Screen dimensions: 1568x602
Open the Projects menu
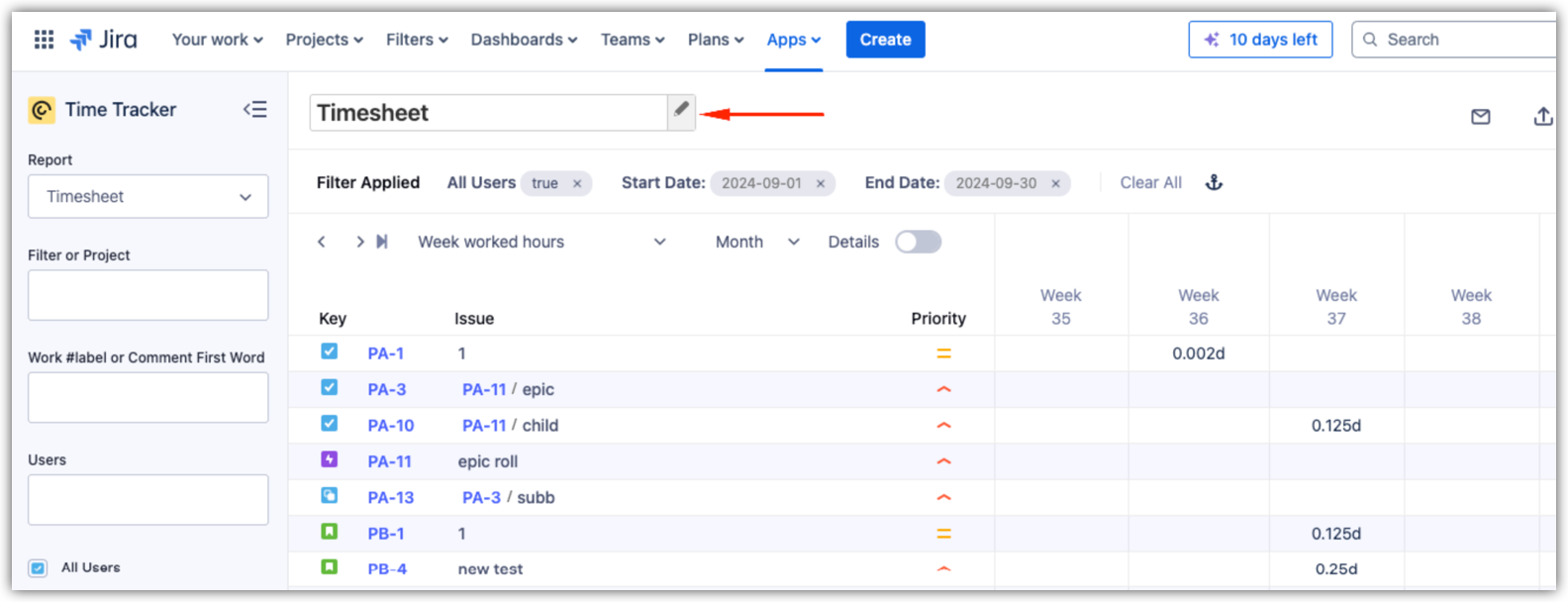(324, 40)
